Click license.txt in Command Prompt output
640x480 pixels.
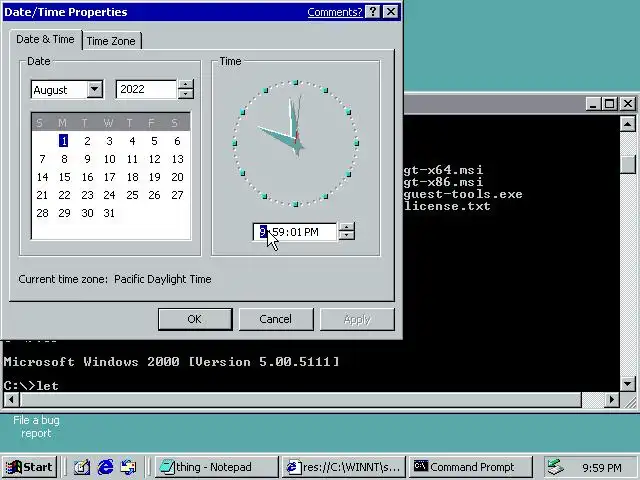pyautogui.click(x=447, y=206)
